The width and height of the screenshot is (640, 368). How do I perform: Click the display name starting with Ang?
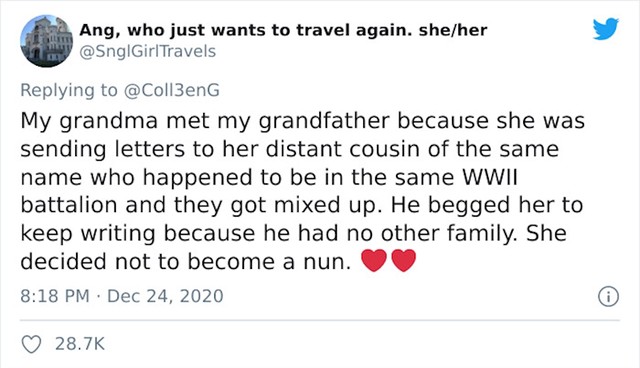(x=283, y=30)
